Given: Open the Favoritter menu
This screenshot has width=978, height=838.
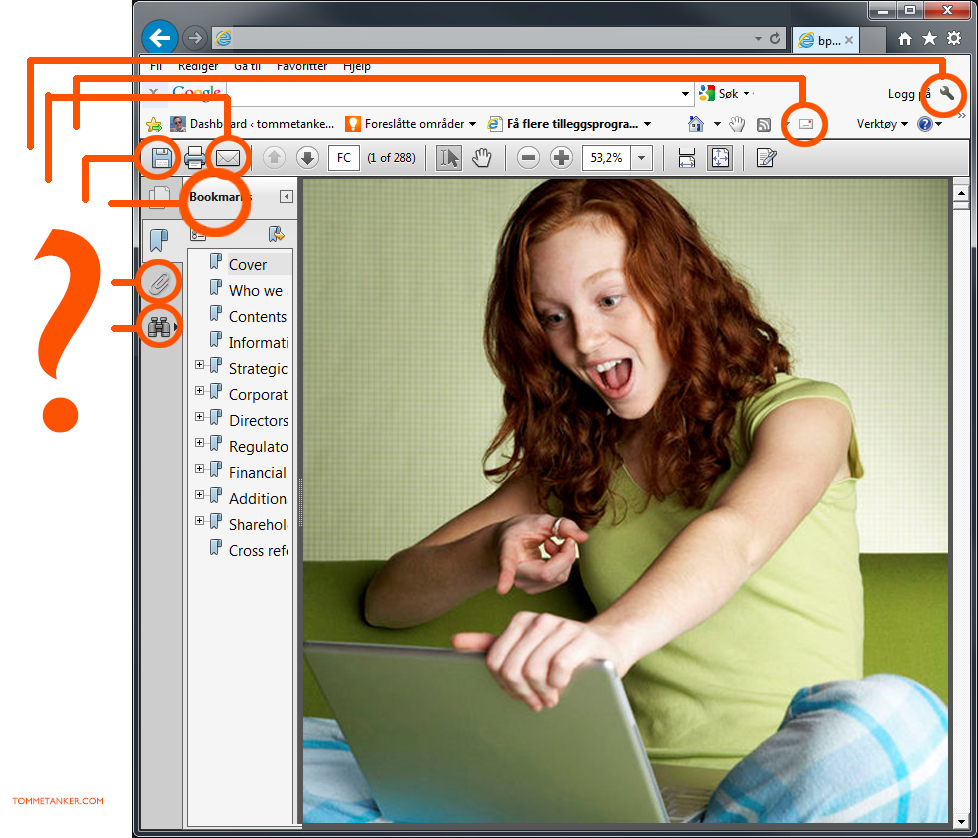Looking at the screenshot, I should tap(301, 67).
